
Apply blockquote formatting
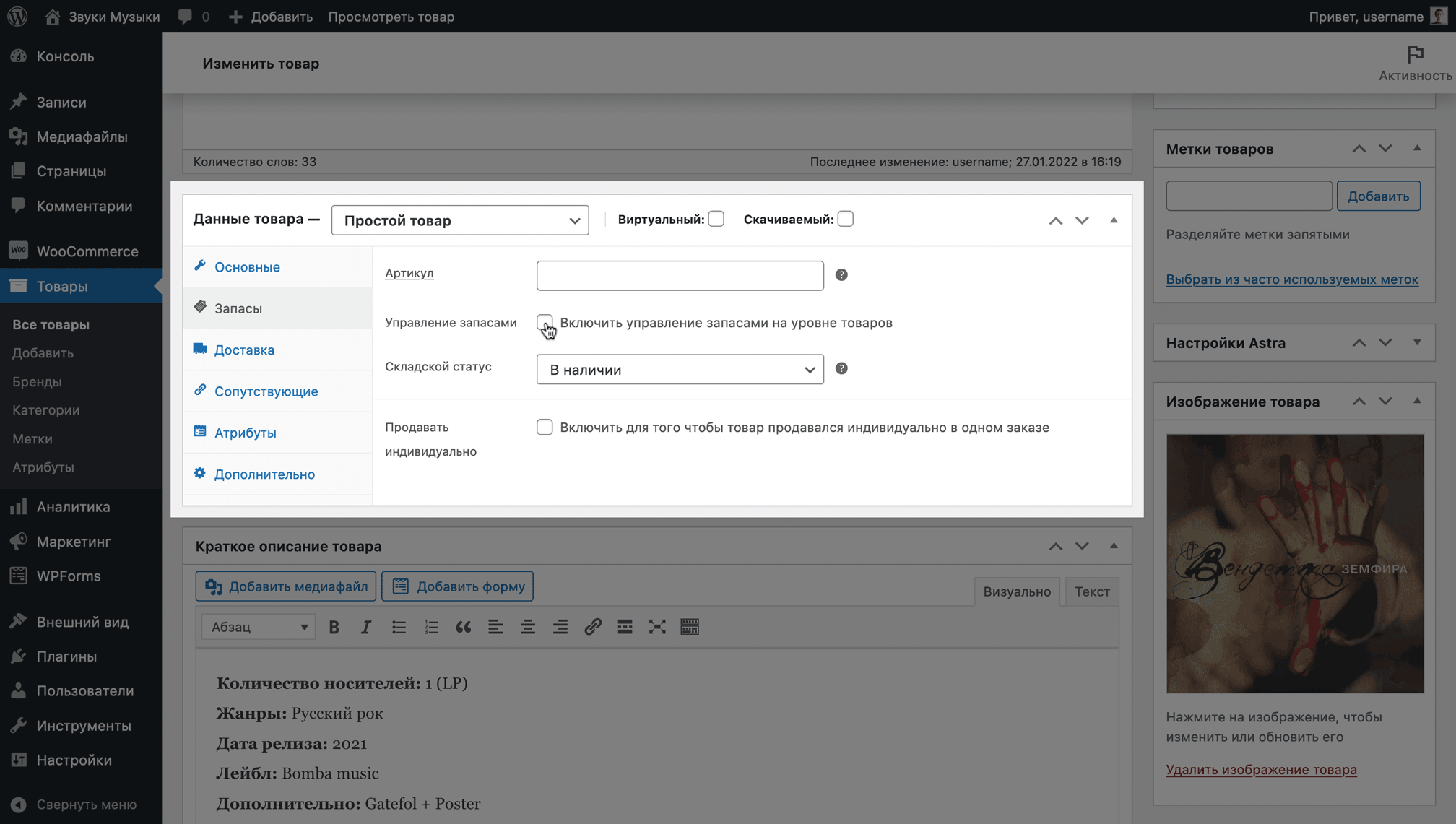463,627
